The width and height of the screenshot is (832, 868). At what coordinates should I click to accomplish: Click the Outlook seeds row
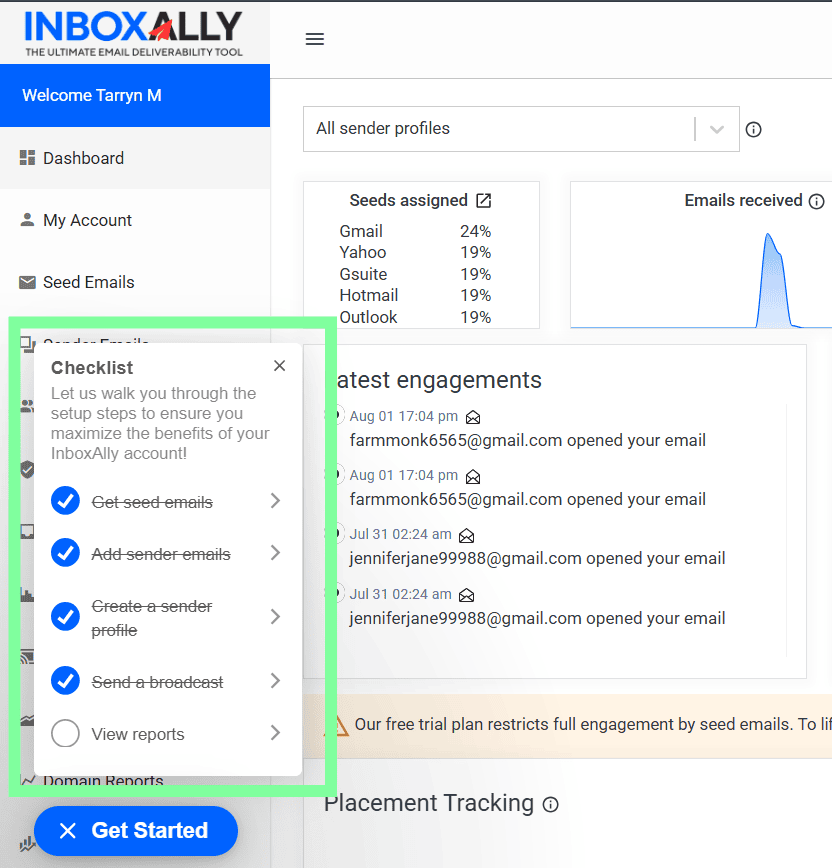click(x=415, y=317)
